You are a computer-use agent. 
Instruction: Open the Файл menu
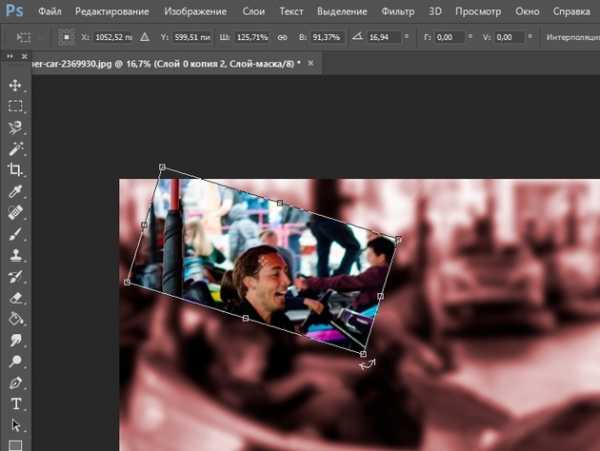click(x=50, y=11)
